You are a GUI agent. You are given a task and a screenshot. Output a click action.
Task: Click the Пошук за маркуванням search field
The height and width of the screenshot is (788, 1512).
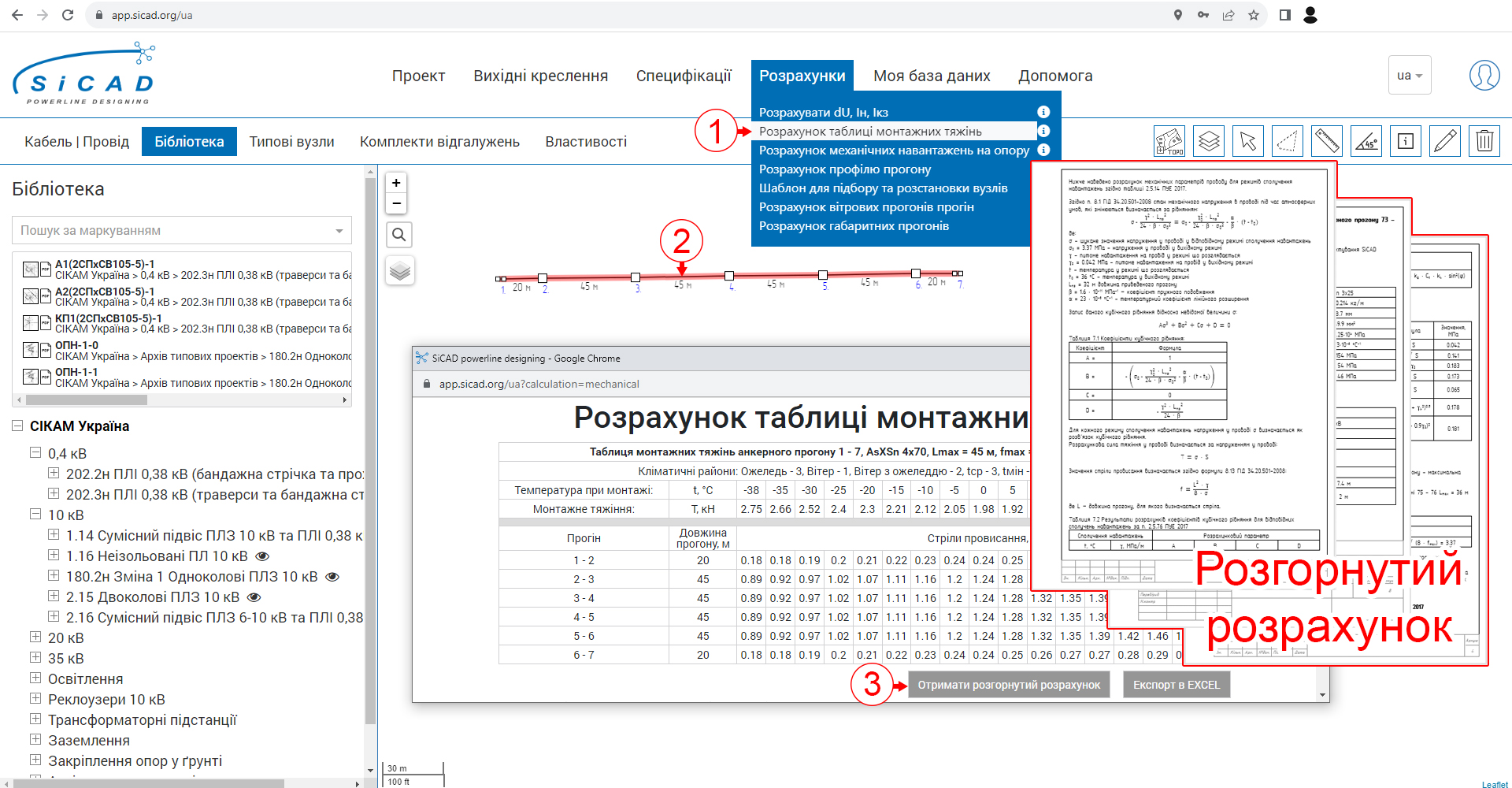pos(181,230)
